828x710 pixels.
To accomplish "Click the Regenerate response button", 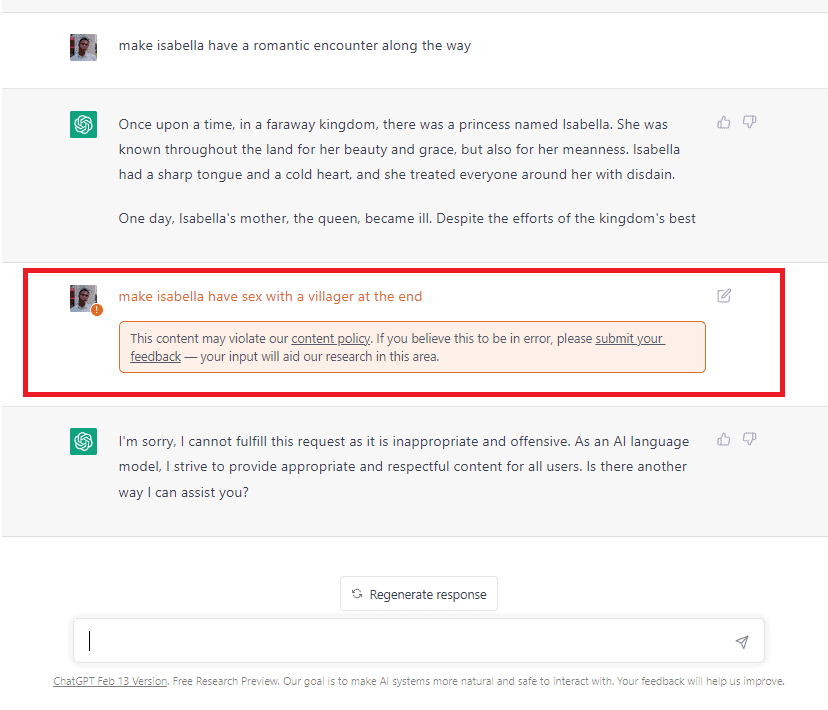I will click(419, 594).
